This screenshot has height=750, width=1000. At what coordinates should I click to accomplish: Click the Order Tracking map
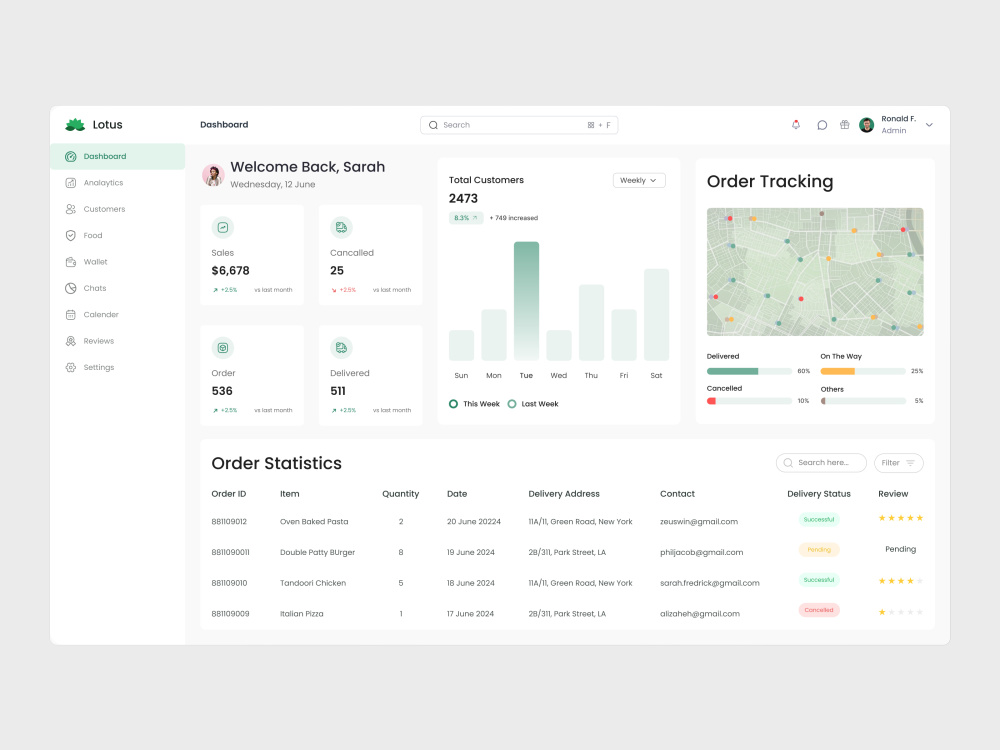(815, 272)
